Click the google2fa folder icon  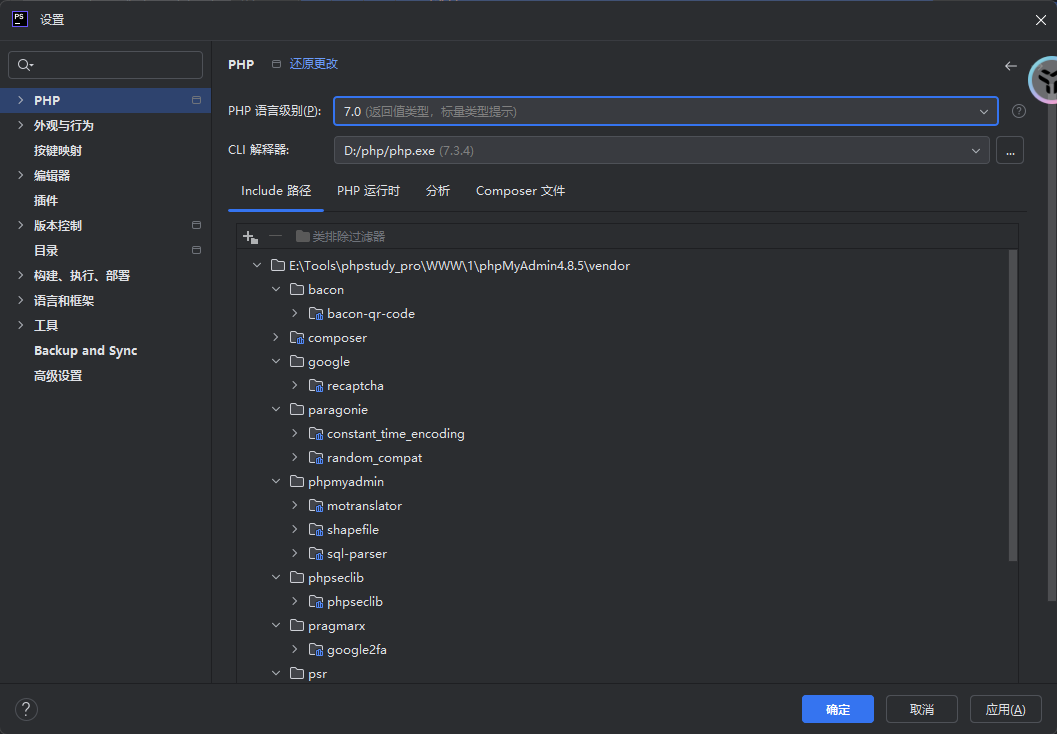(315, 650)
